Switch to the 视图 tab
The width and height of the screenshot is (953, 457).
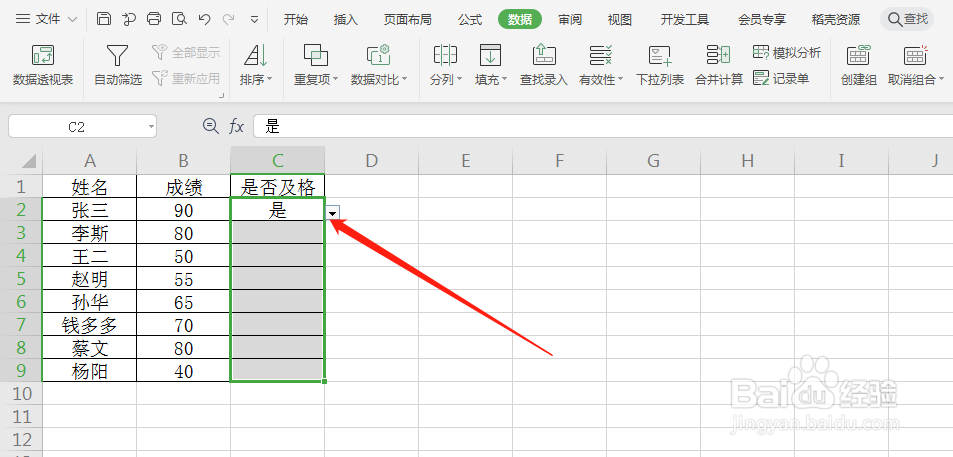(620, 19)
